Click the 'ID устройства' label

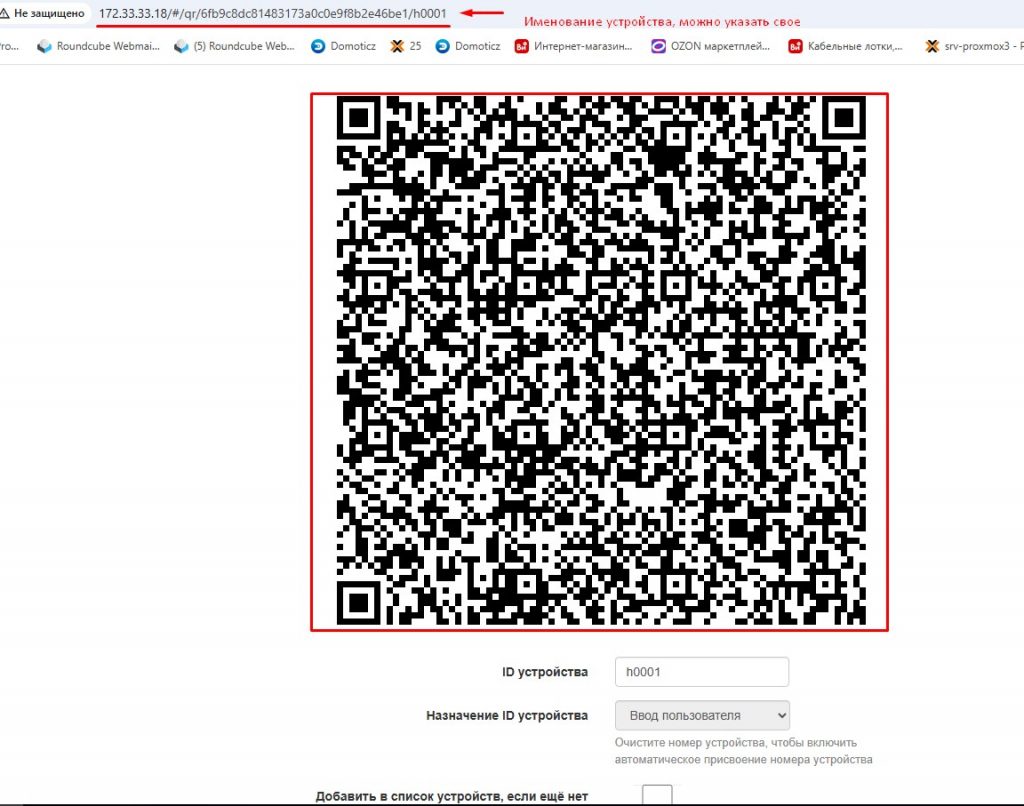[545, 672]
